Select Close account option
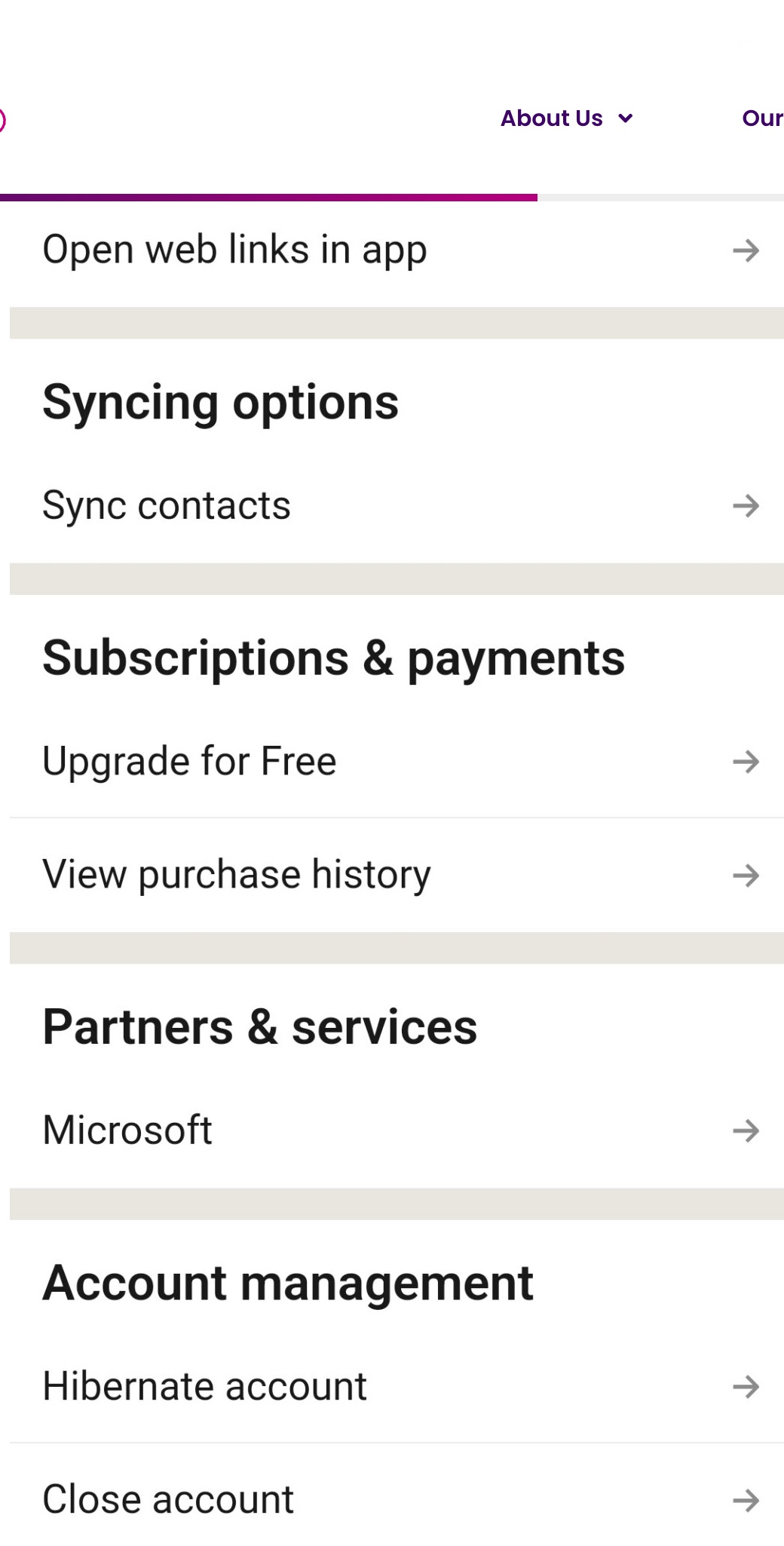 pos(168,1499)
